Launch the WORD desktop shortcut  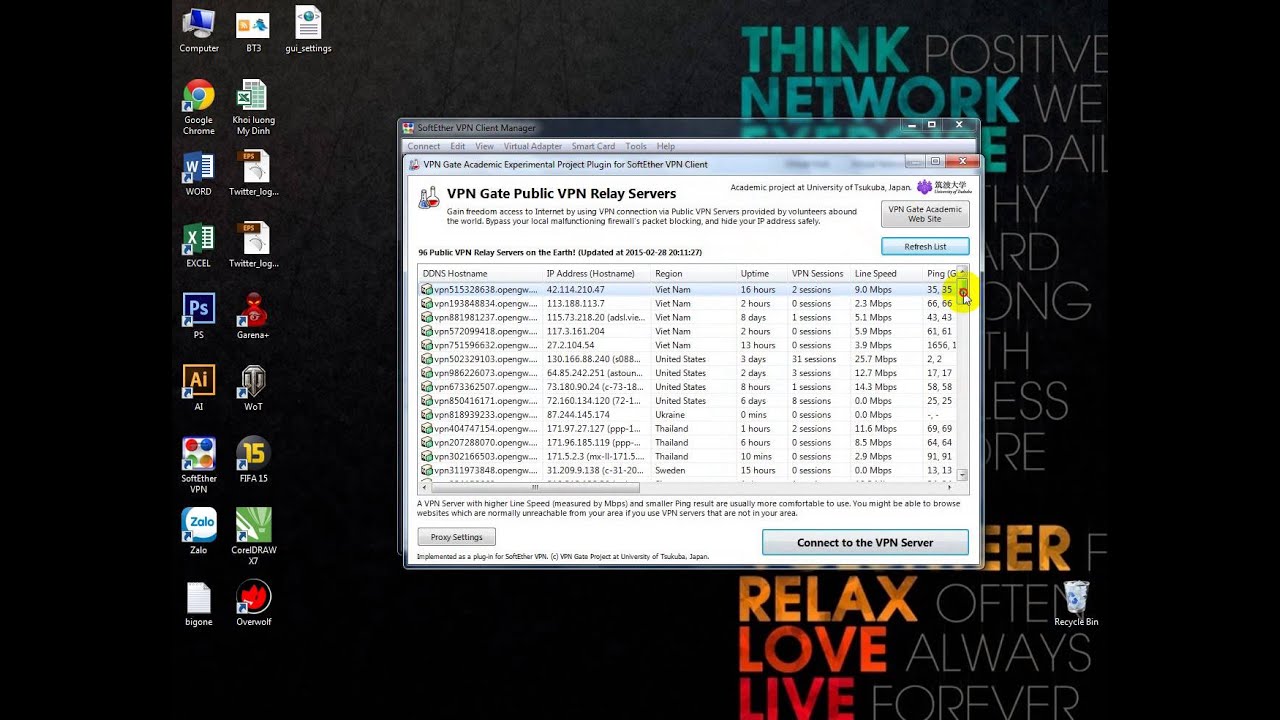(199, 173)
